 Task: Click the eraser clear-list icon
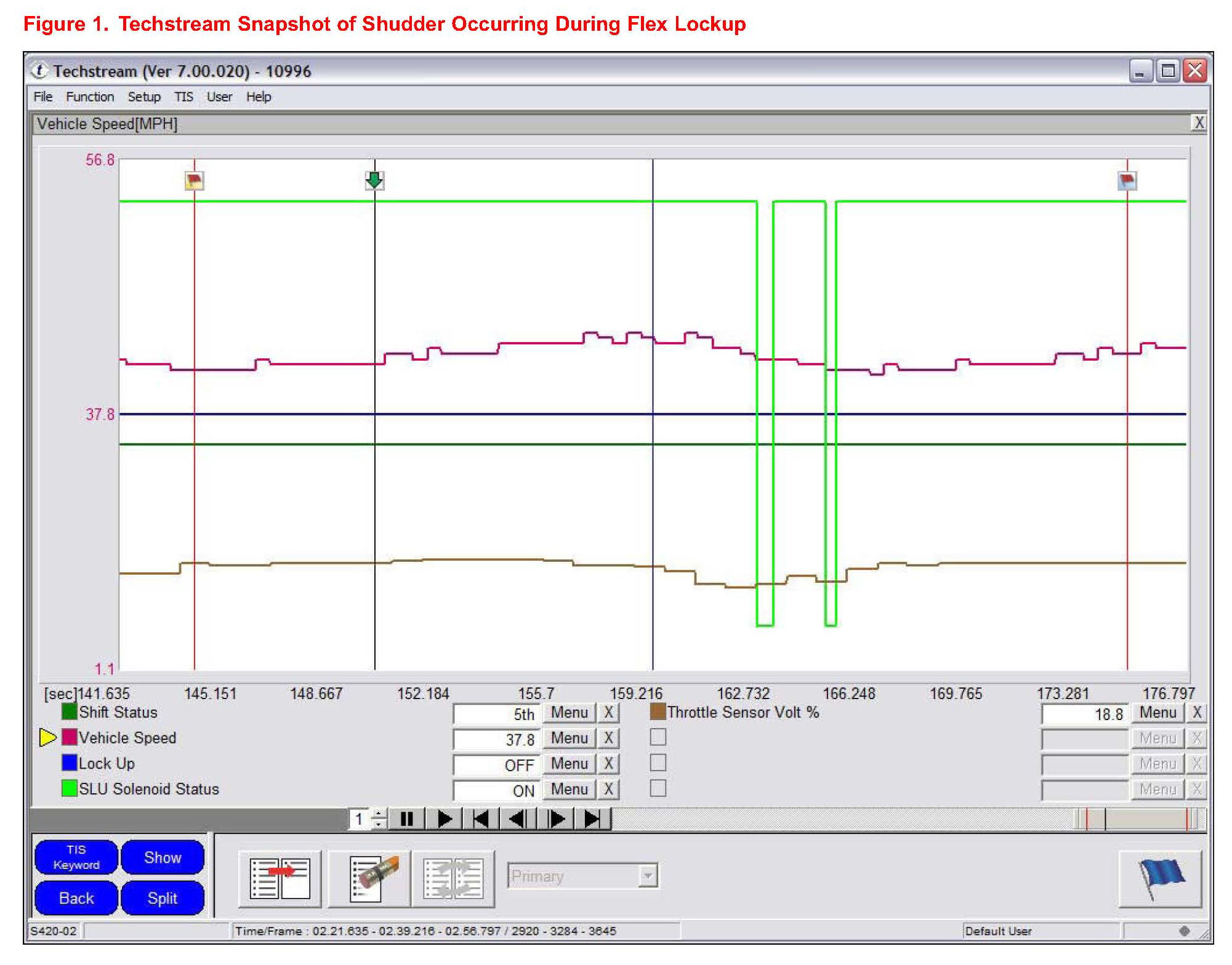[x=369, y=878]
